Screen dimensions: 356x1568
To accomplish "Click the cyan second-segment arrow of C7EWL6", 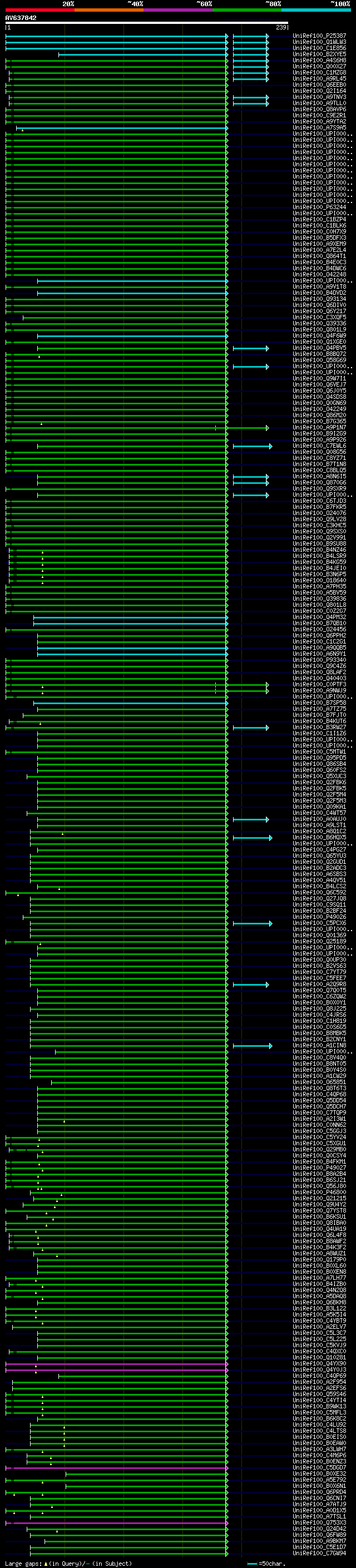I will point(253,446).
